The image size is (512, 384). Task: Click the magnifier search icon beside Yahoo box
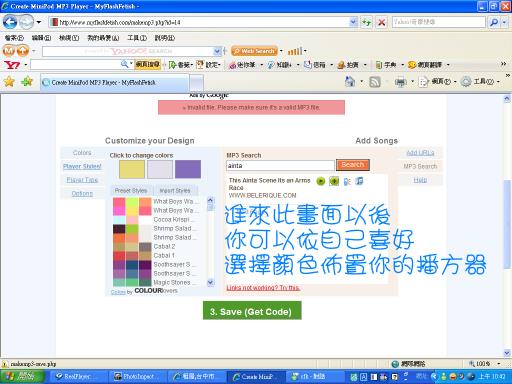[494, 22]
